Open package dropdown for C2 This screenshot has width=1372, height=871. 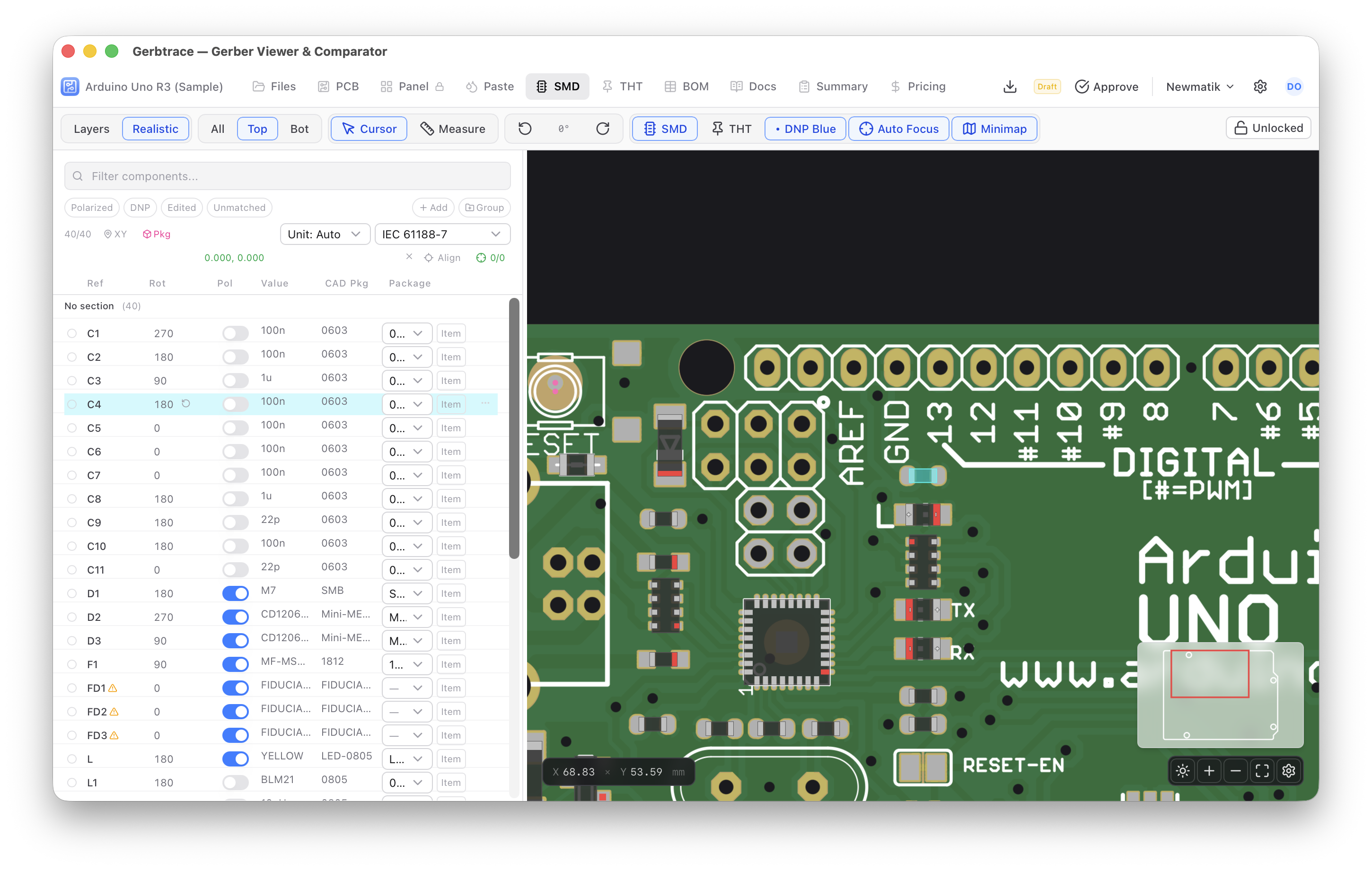406,357
